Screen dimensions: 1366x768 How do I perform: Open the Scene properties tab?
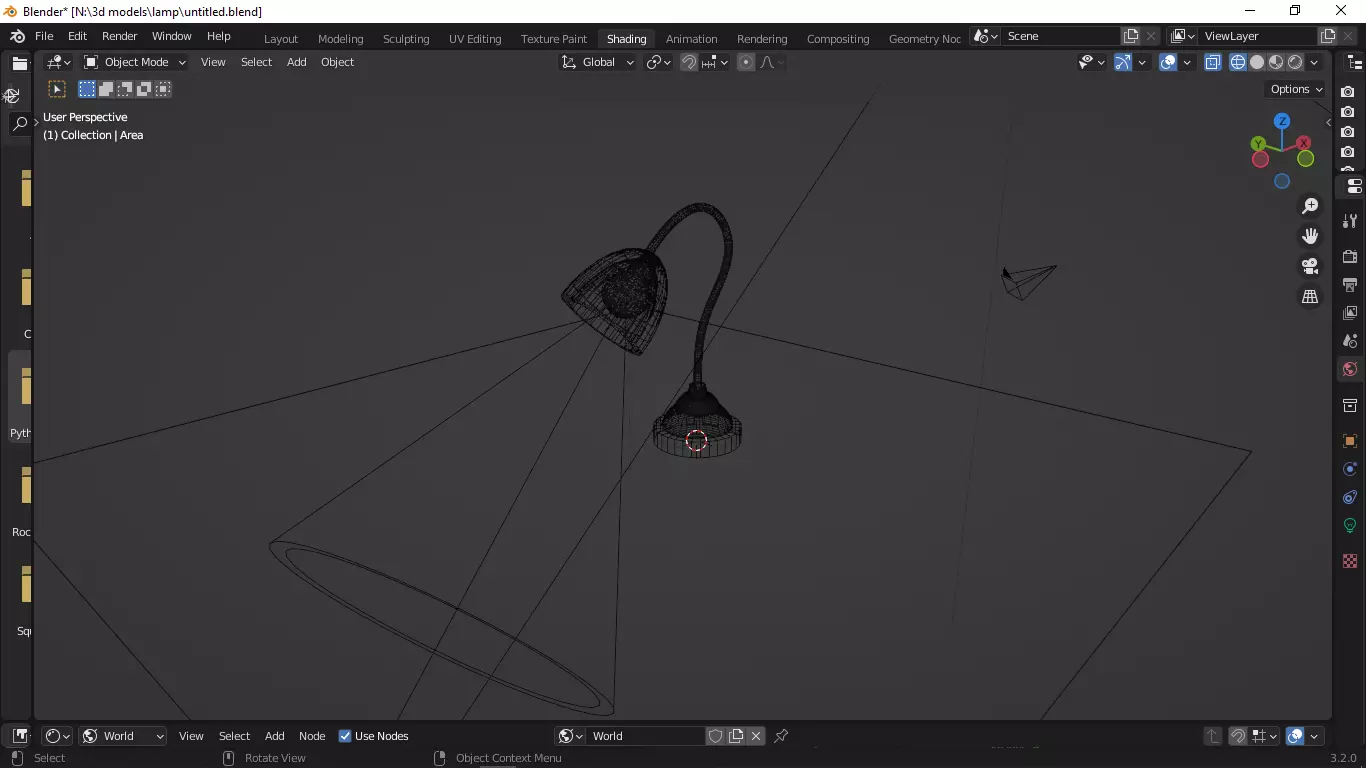(1350, 341)
